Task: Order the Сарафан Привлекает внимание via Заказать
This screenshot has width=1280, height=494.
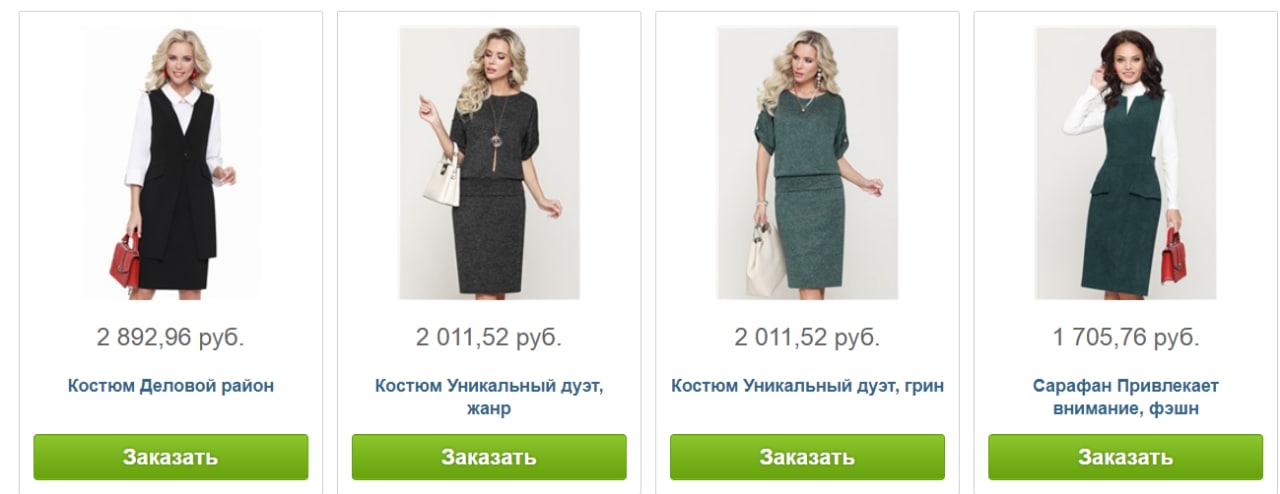Action: click(1125, 457)
